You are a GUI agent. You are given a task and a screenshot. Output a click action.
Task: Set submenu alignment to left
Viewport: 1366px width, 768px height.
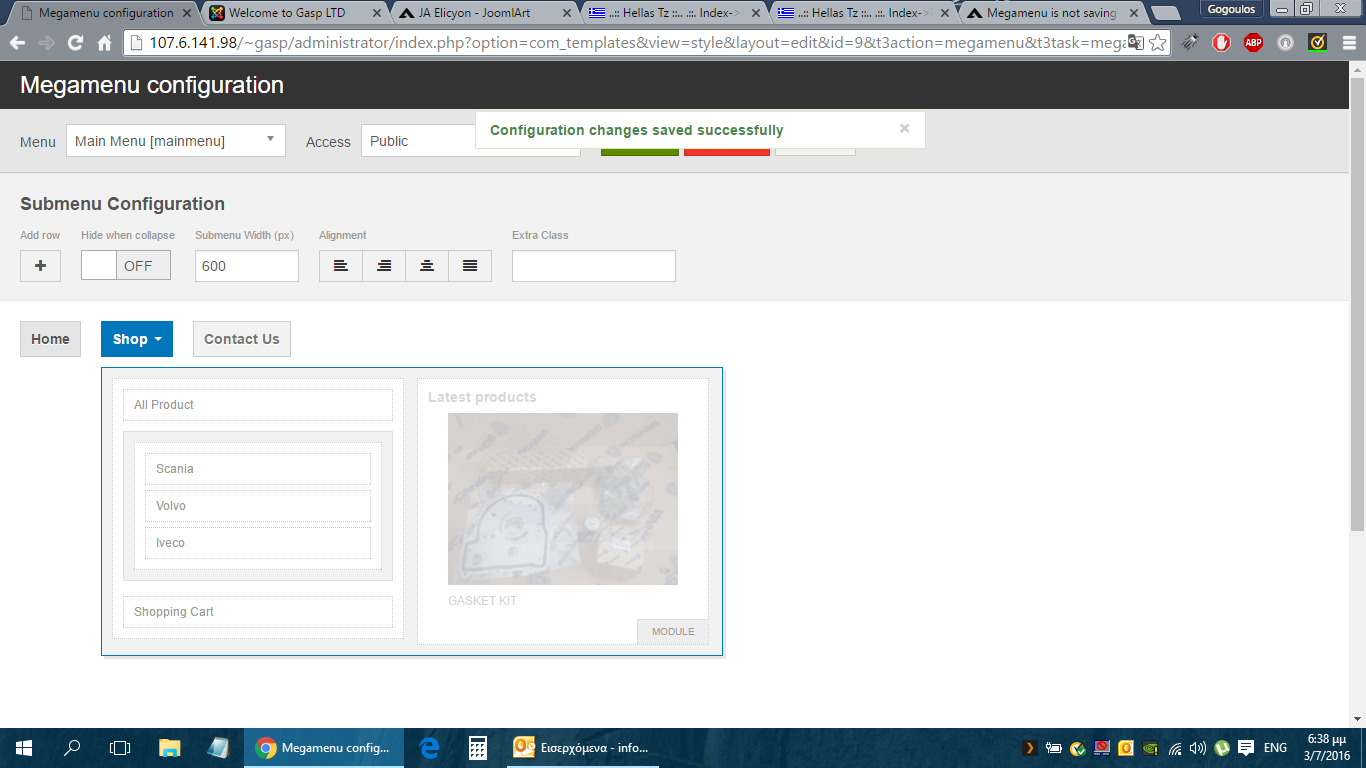tap(341, 266)
